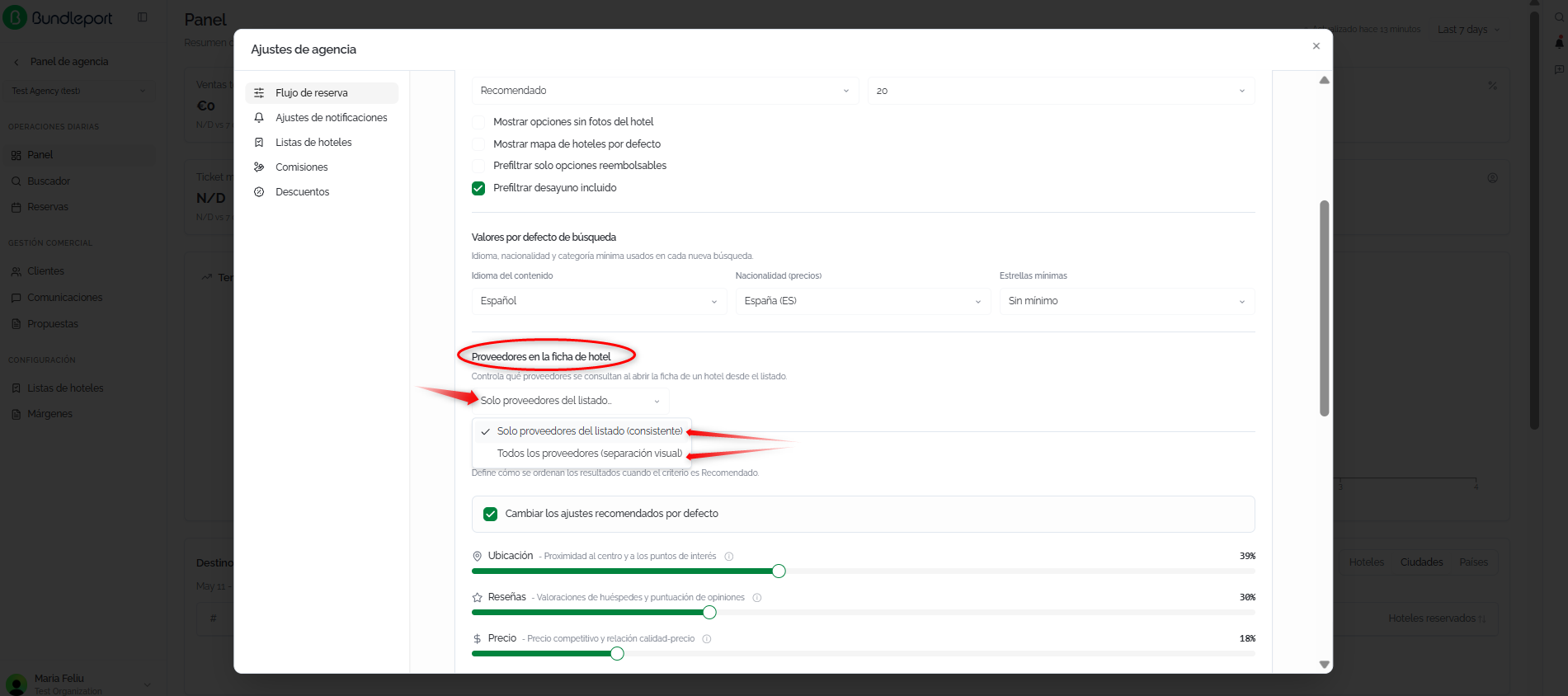Open the Estrellas mínimas Sin mínimo dropdown
This screenshot has height=696, width=1568.
[1127, 301]
